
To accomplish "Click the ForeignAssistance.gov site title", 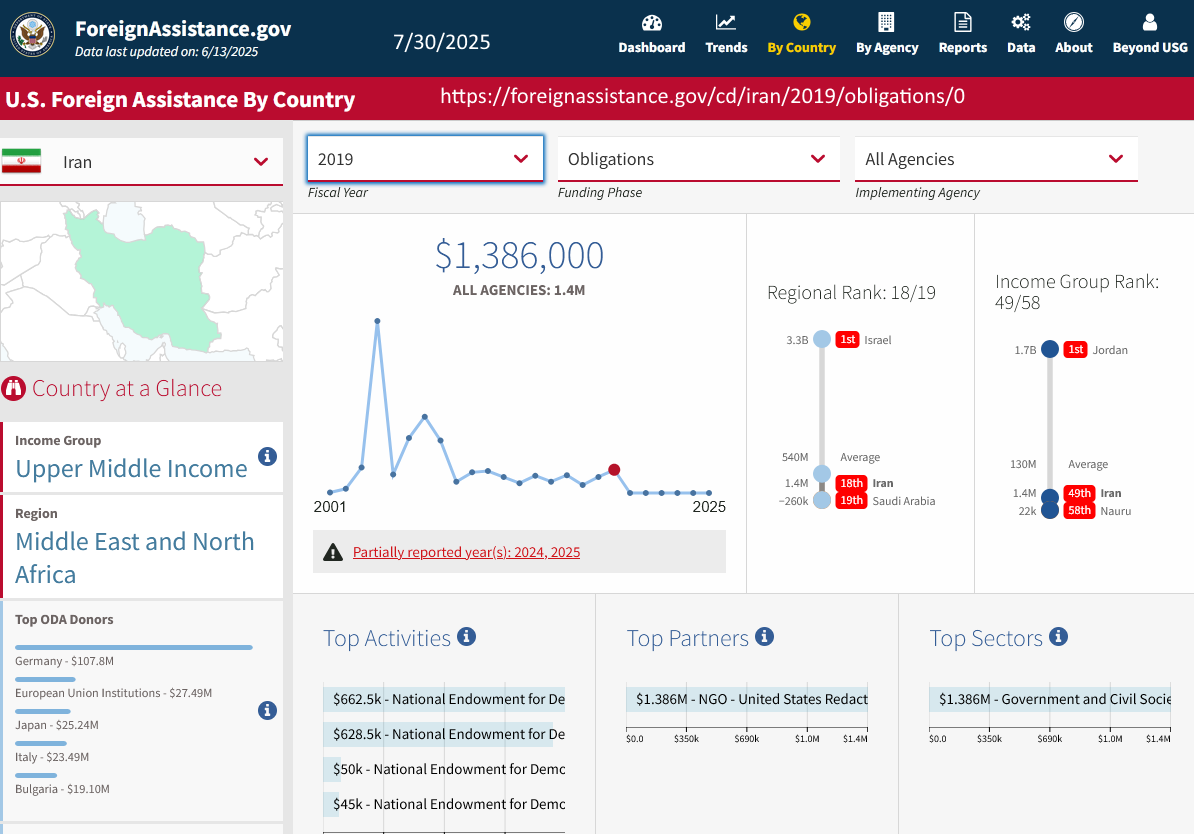I will tap(183, 29).
